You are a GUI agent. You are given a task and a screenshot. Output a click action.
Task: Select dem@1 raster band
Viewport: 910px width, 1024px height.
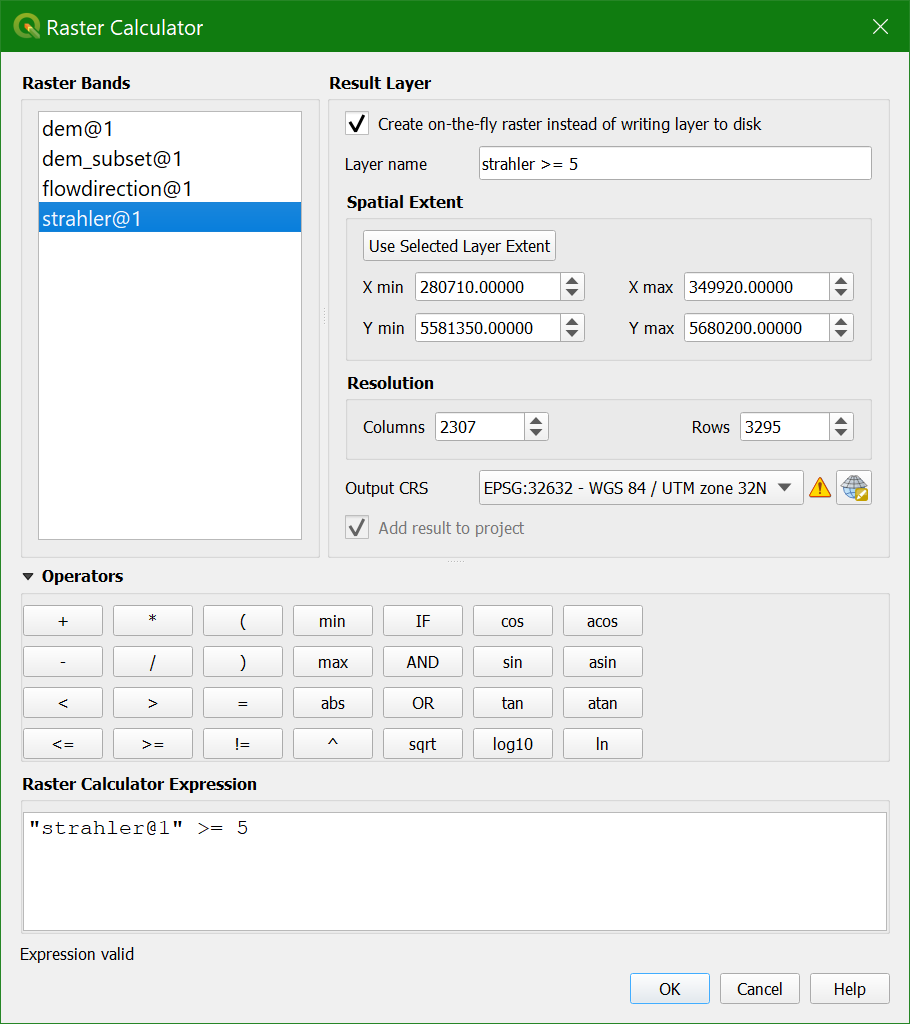click(x=170, y=129)
